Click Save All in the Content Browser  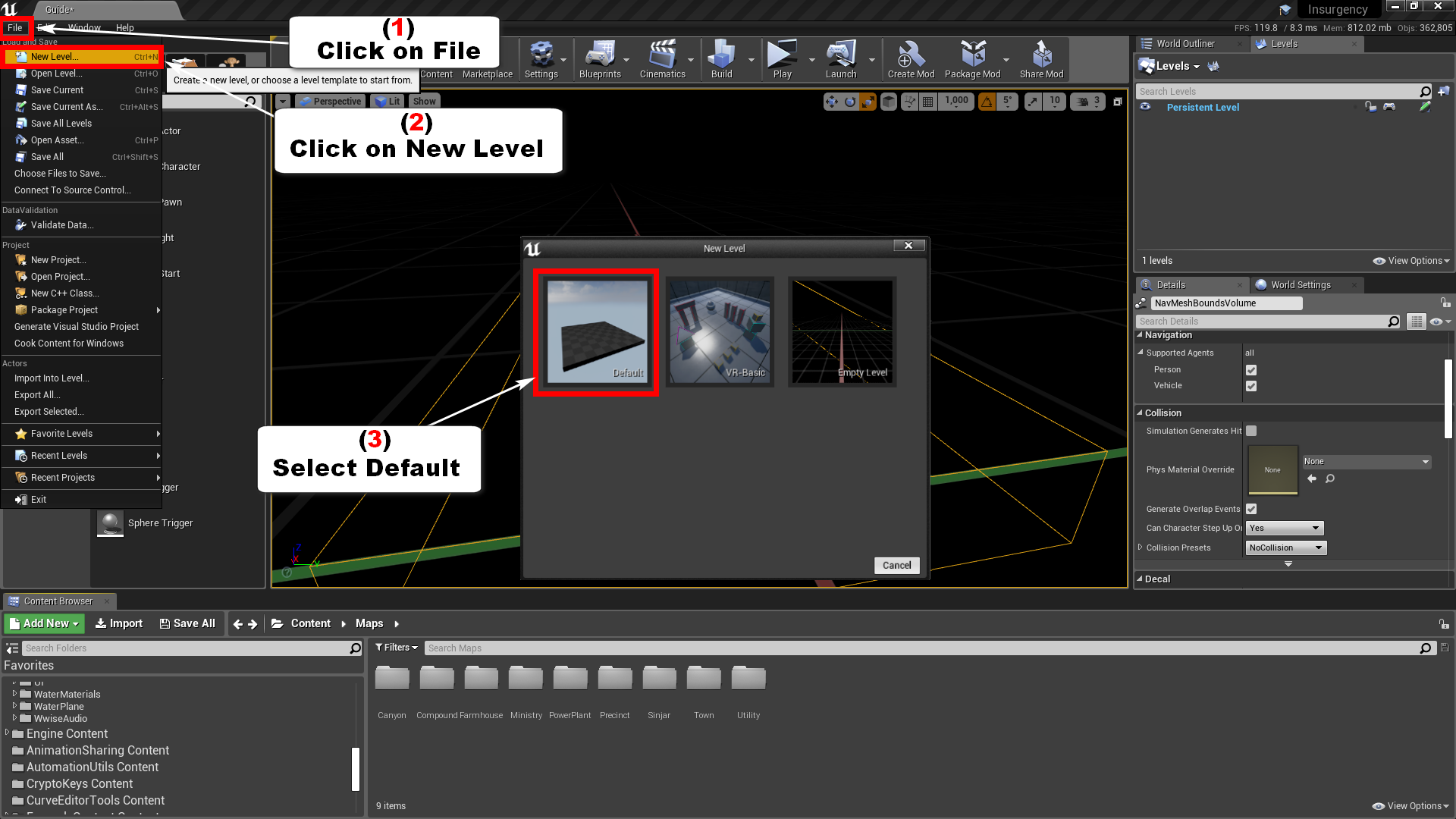point(187,623)
